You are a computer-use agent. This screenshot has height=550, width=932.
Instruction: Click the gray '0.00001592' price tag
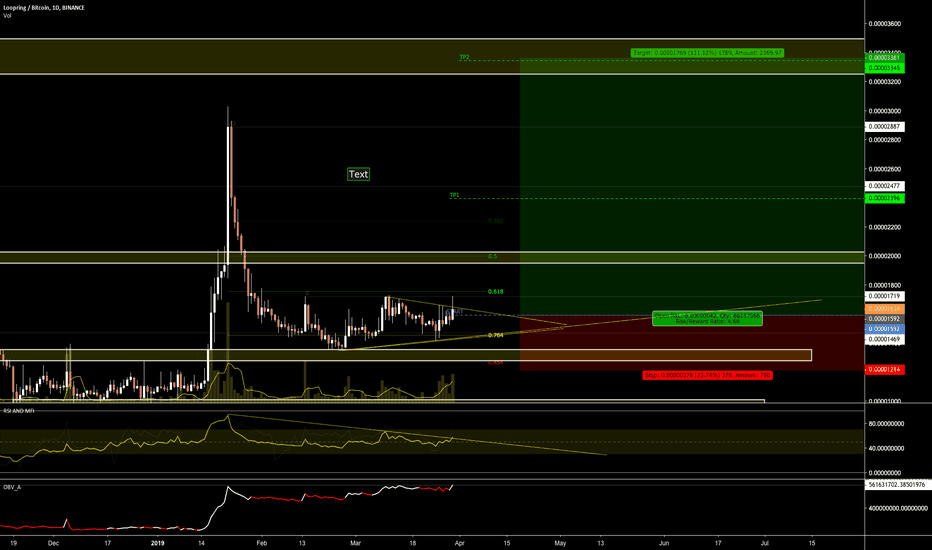pos(884,319)
